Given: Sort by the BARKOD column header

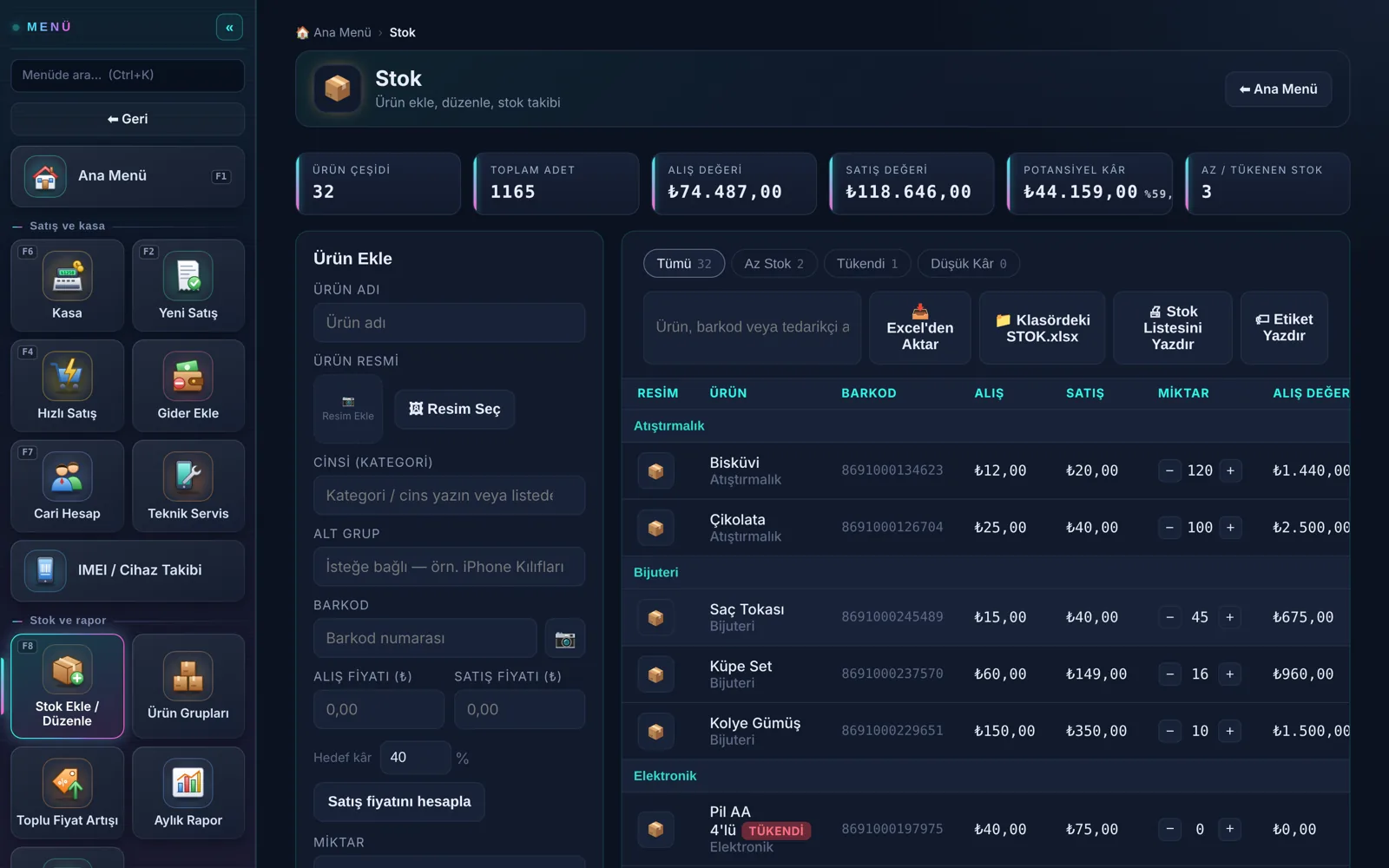Looking at the screenshot, I should tap(869, 393).
